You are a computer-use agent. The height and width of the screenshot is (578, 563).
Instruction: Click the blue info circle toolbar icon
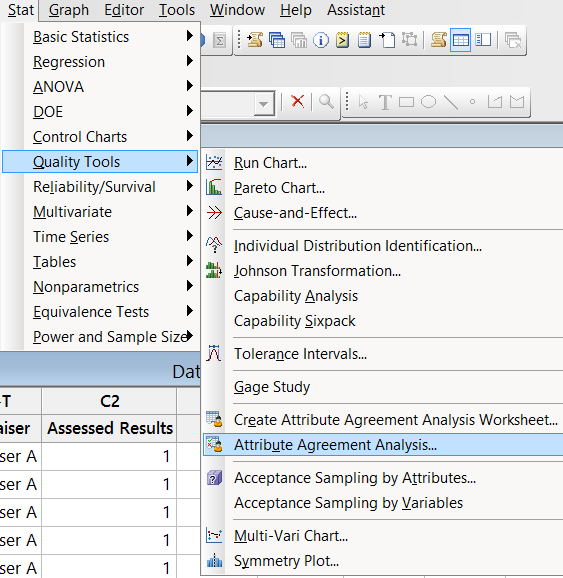tap(321, 40)
